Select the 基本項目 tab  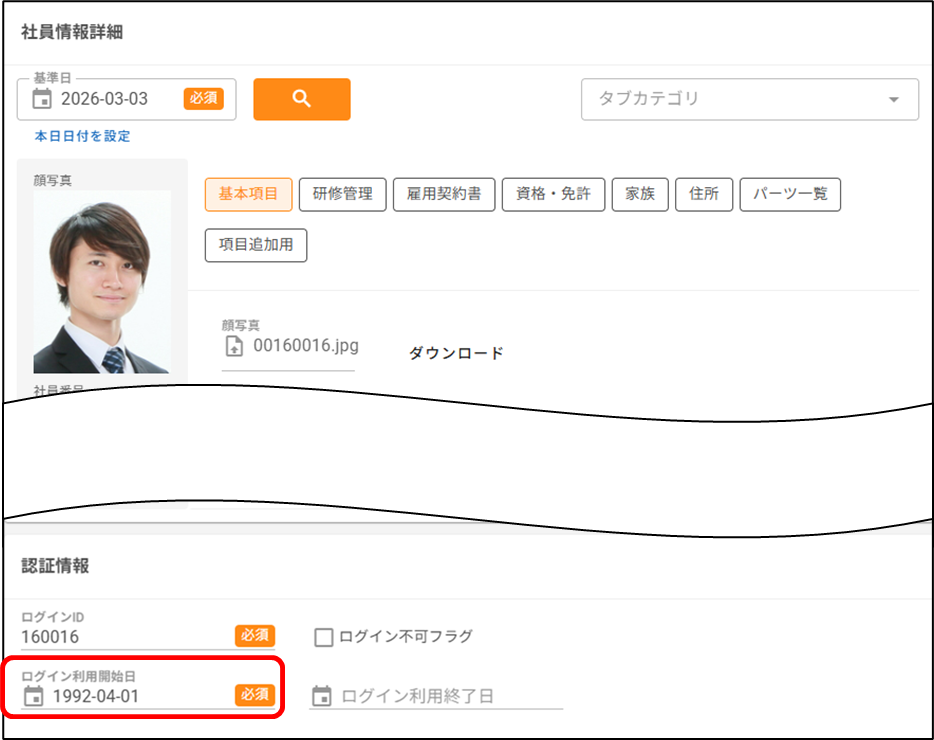point(248,194)
